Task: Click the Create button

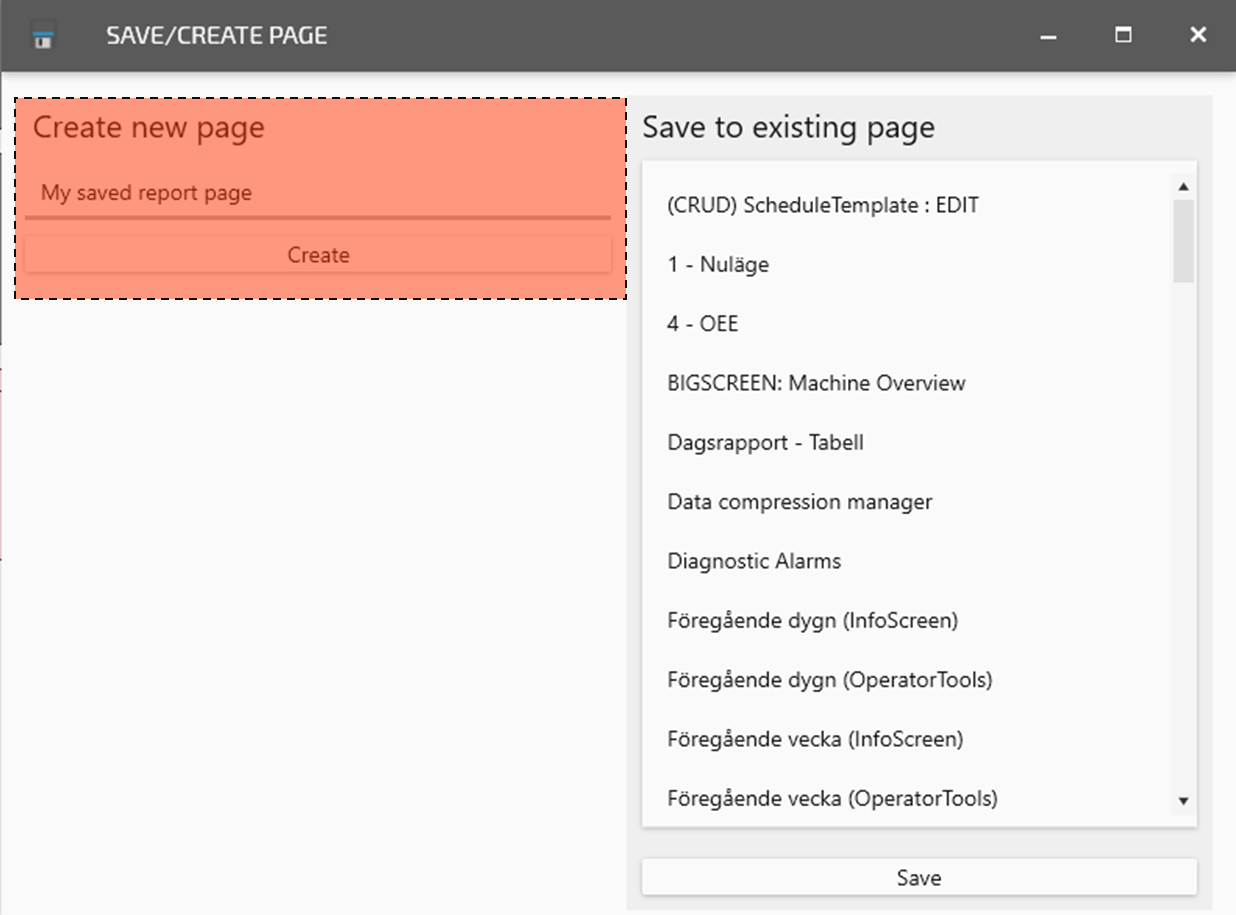Action: pyautogui.click(x=318, y=255)
